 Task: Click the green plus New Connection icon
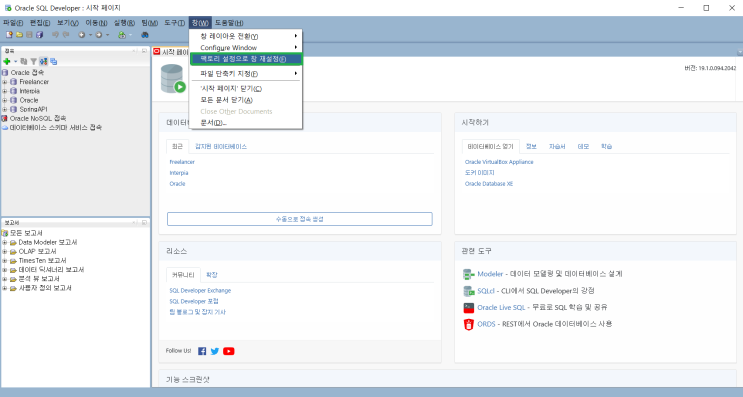tap(7, 61)
